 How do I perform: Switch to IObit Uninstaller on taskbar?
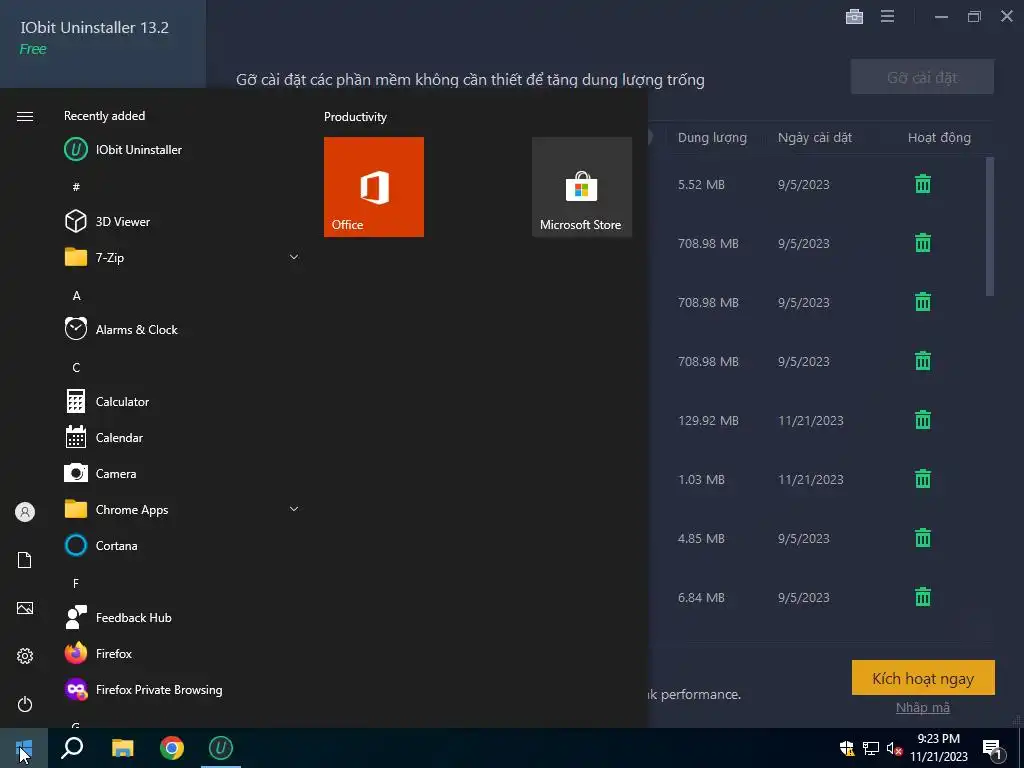click(221, 748)
